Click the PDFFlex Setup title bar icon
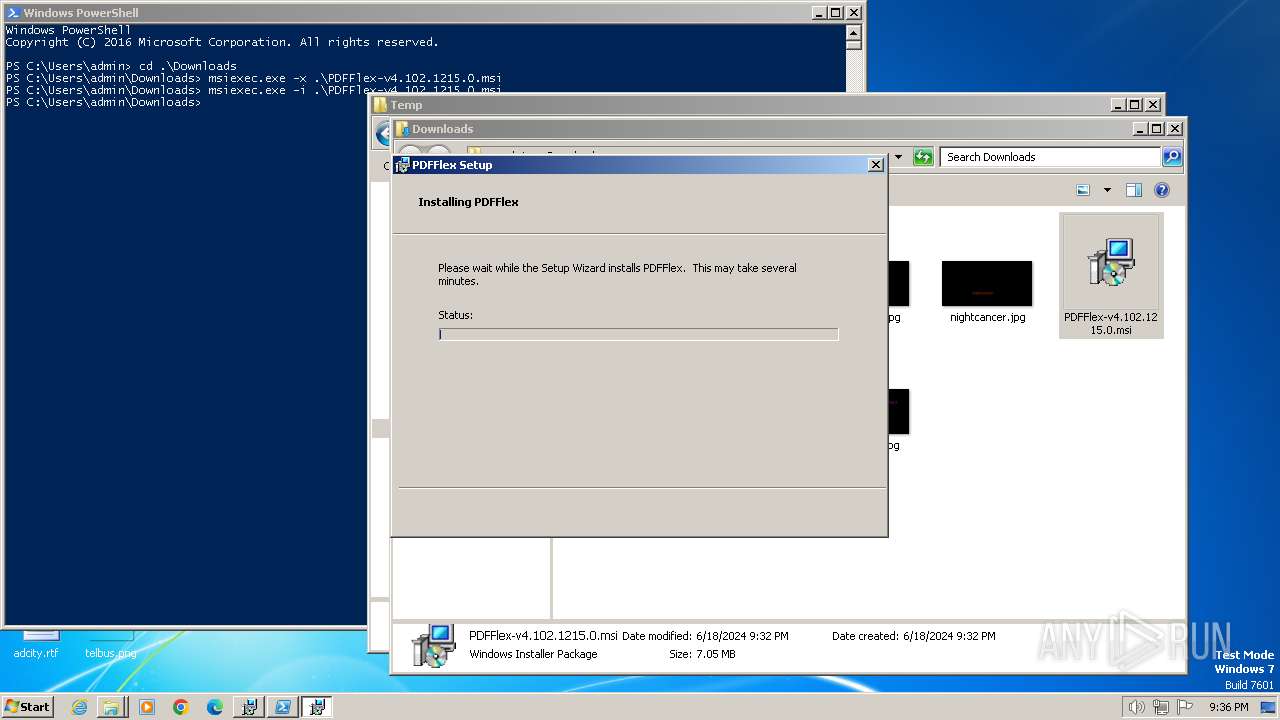1280x720 pixels. pos(402,165)
